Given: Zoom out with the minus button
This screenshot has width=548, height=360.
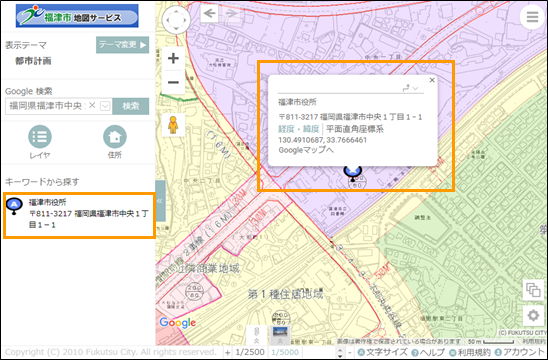Looking at the screenshot, I should pyautogui.click(x=173, y=82).
